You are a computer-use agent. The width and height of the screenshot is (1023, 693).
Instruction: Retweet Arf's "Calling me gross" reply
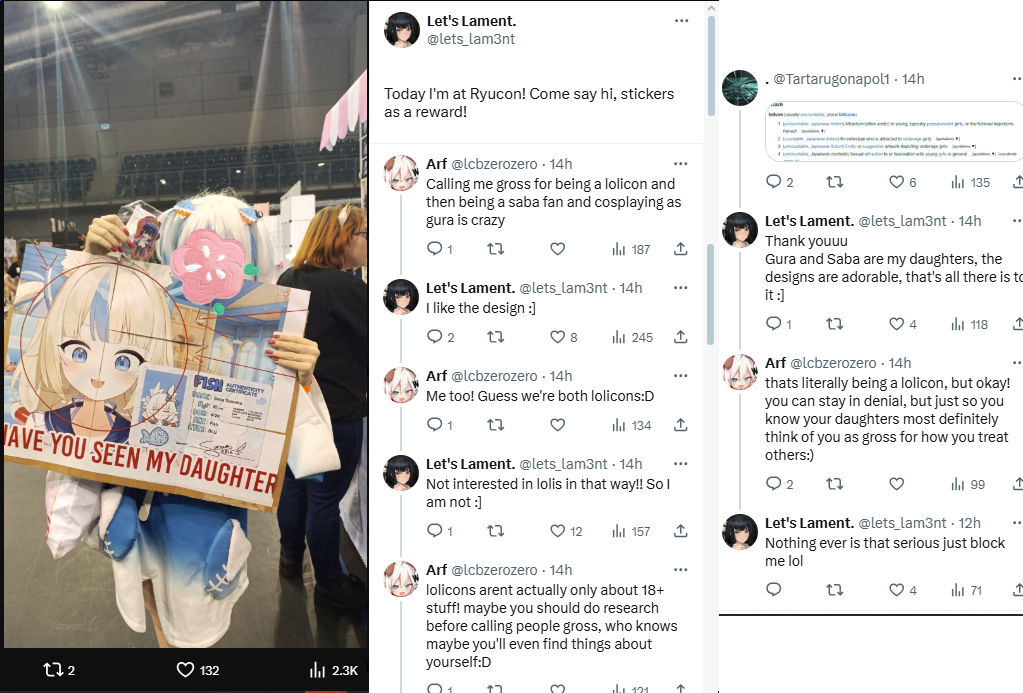click(496, 249)
